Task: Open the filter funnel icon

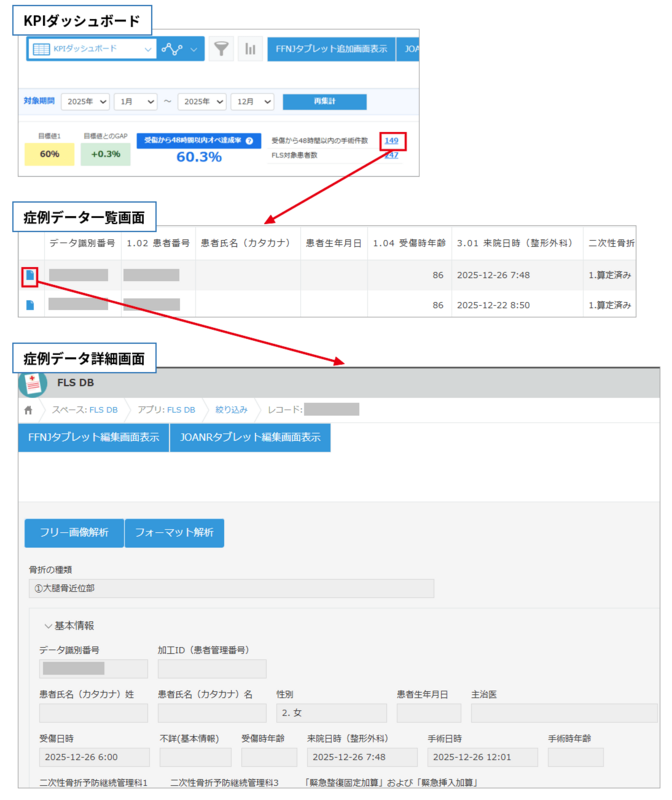Action: point(221,49)
